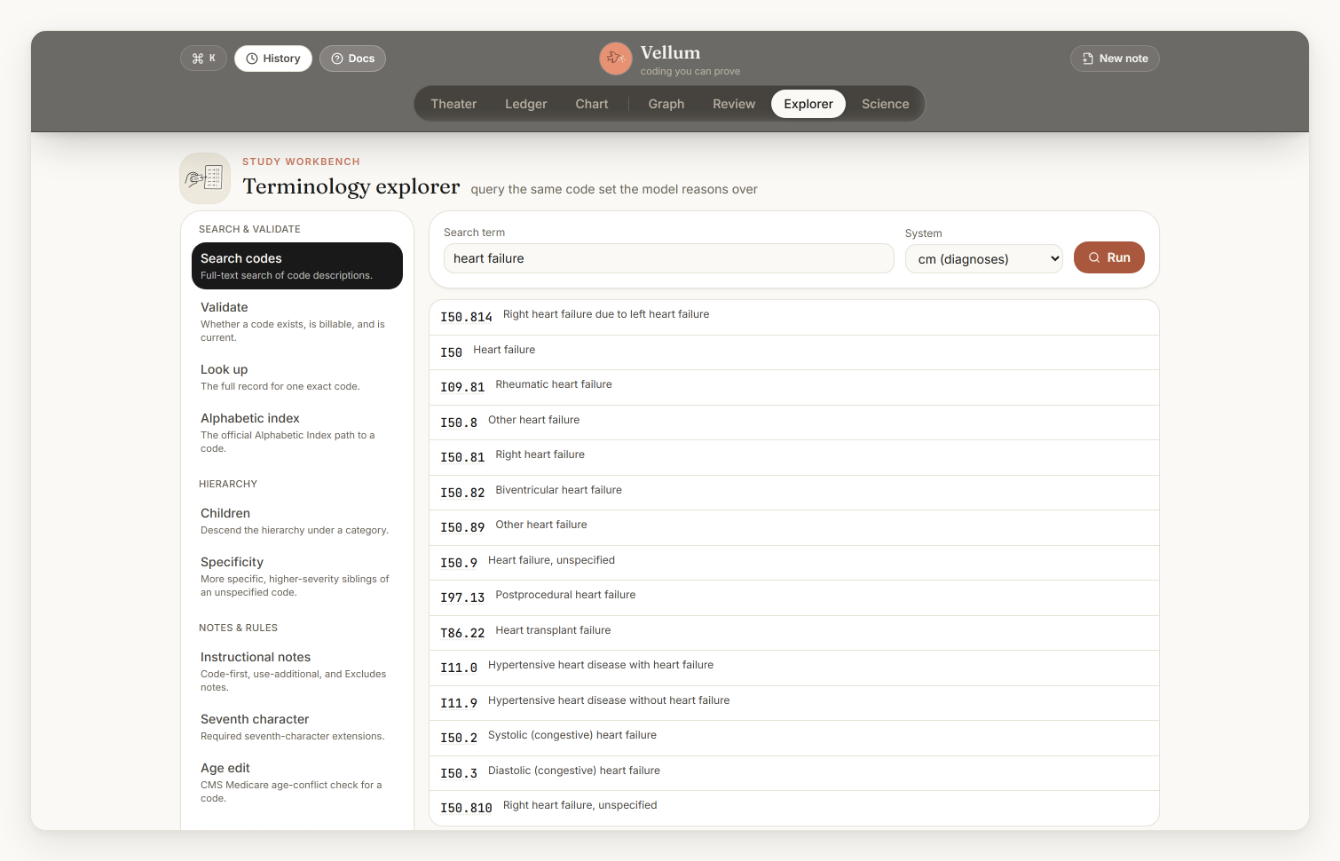Select the Explorer tab
This screenshot has height=861, width=1340.
[809, 104]
